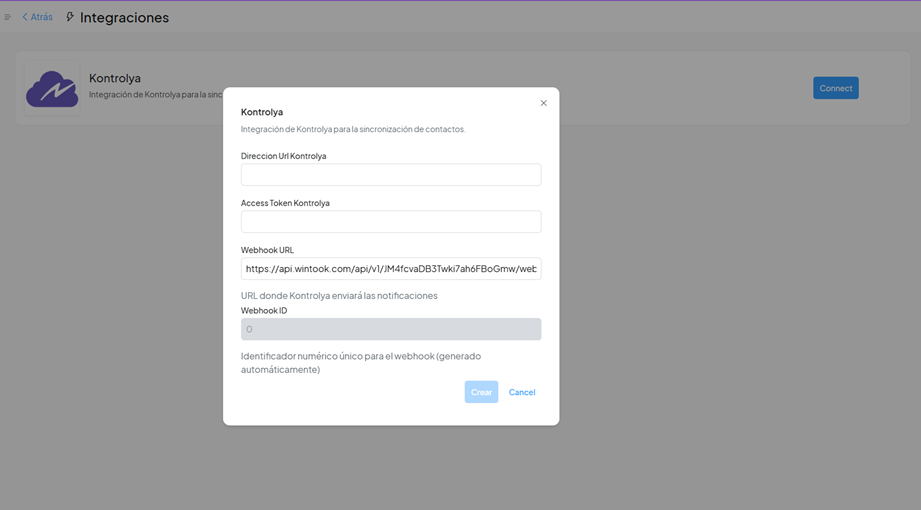Click the Kontrolya cloud logo
This screenshot has width=921, height=510.
click(x=52, y=88)
